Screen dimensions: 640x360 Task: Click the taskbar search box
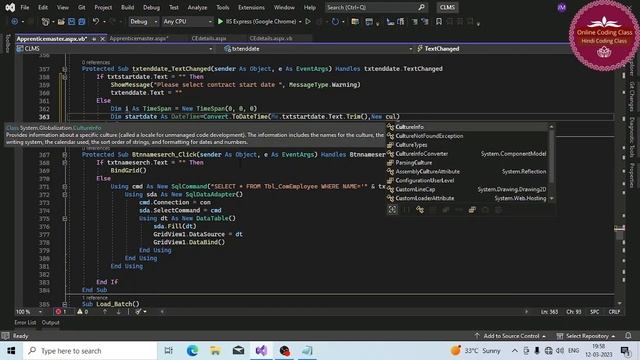point(90,351)
